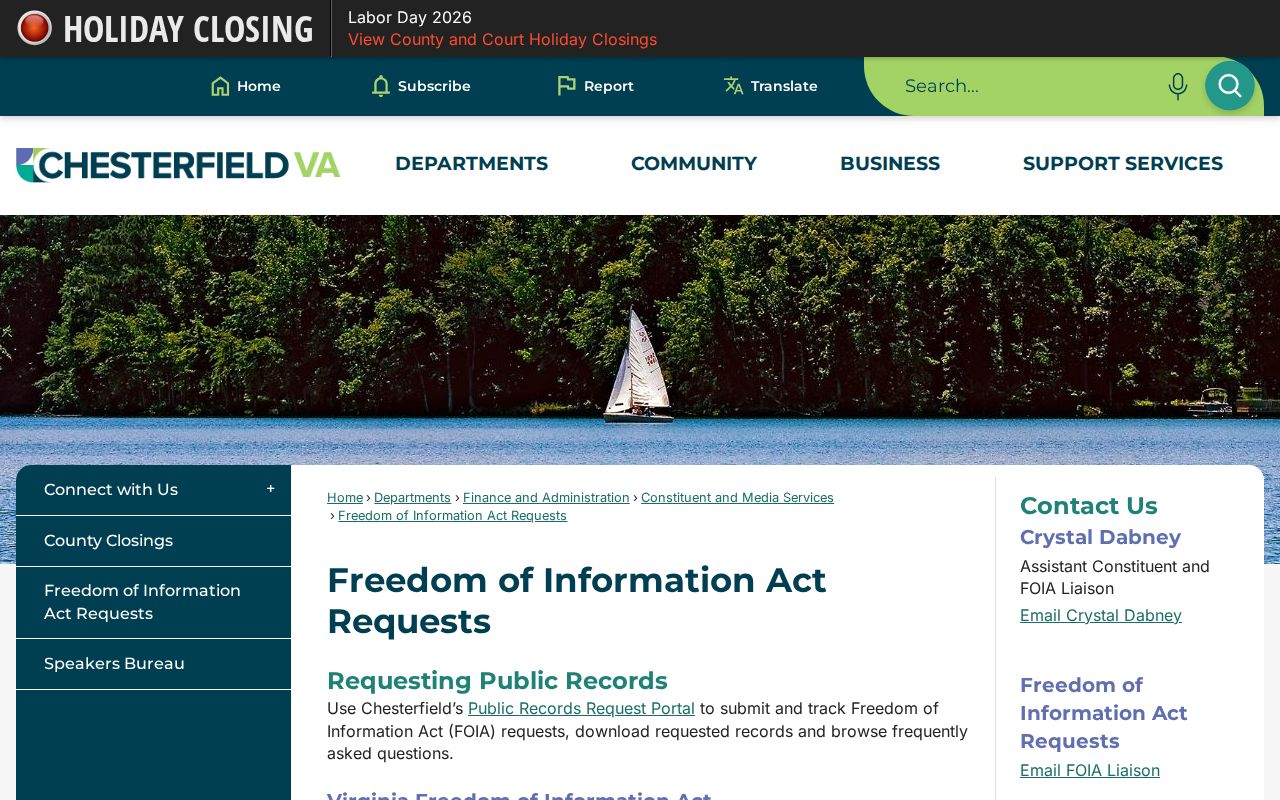This screenshot has width=1280, height=800.
Task: Click the magnifying glass search button
Action: [1230, 86]
